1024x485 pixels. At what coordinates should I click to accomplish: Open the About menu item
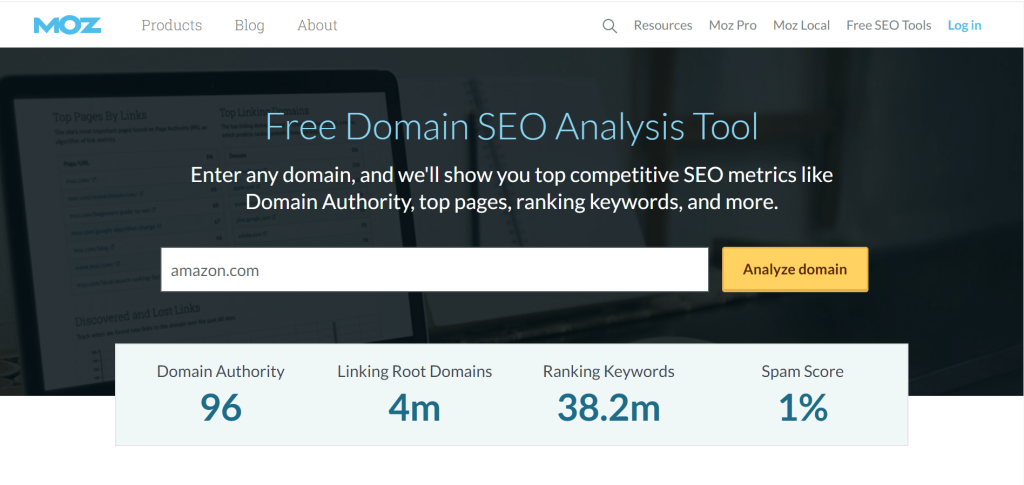(x=317, y=25)
